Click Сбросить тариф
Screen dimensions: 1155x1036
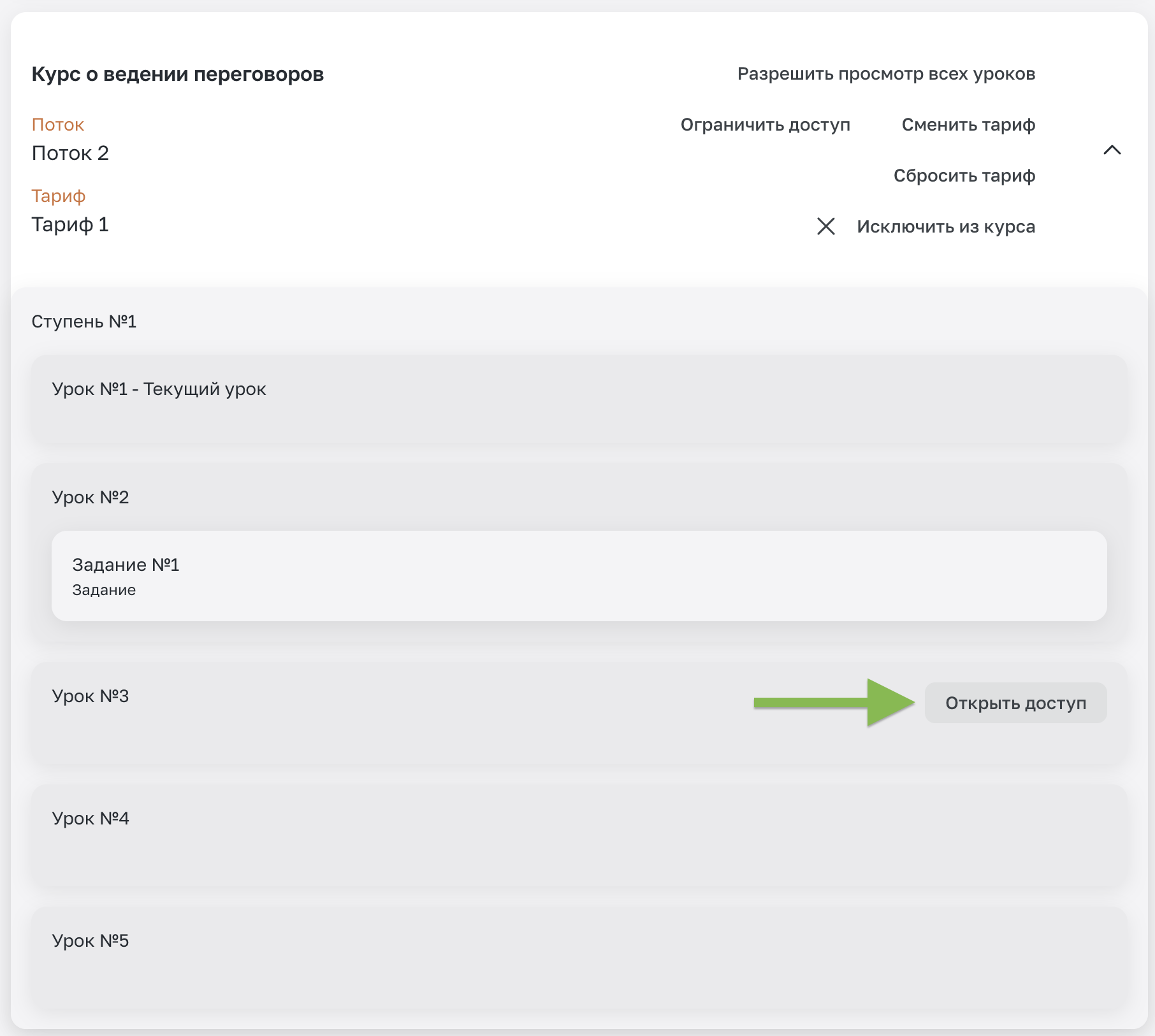(964, 175)
